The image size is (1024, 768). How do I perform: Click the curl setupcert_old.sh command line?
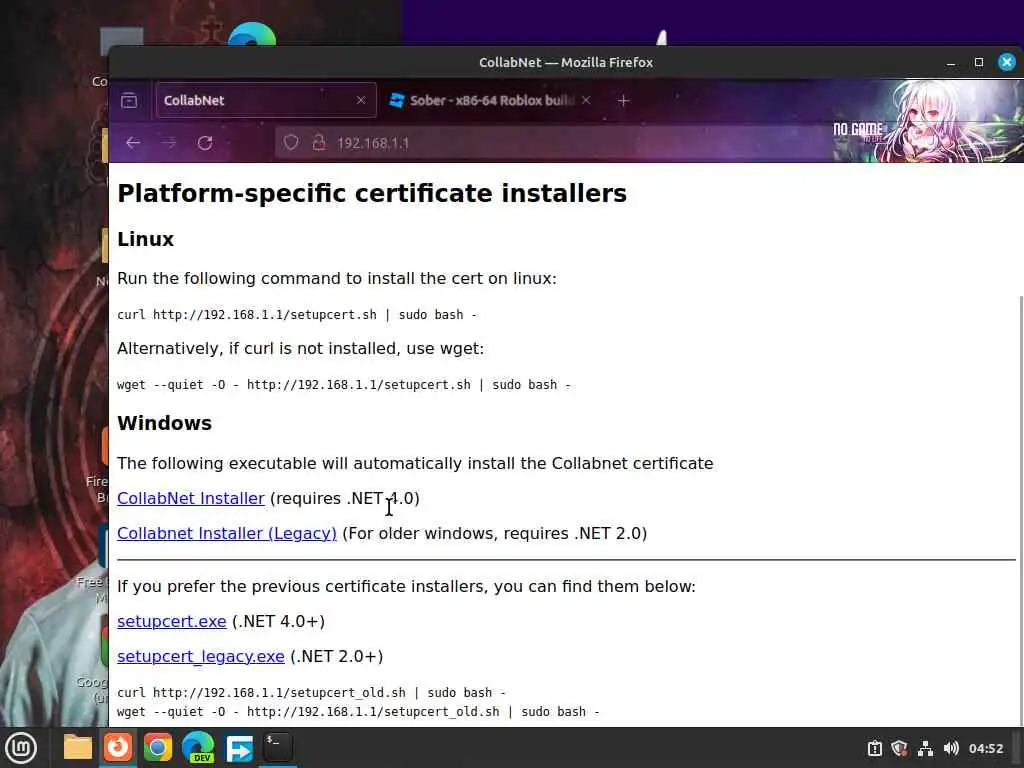click(x=312, y=692)
